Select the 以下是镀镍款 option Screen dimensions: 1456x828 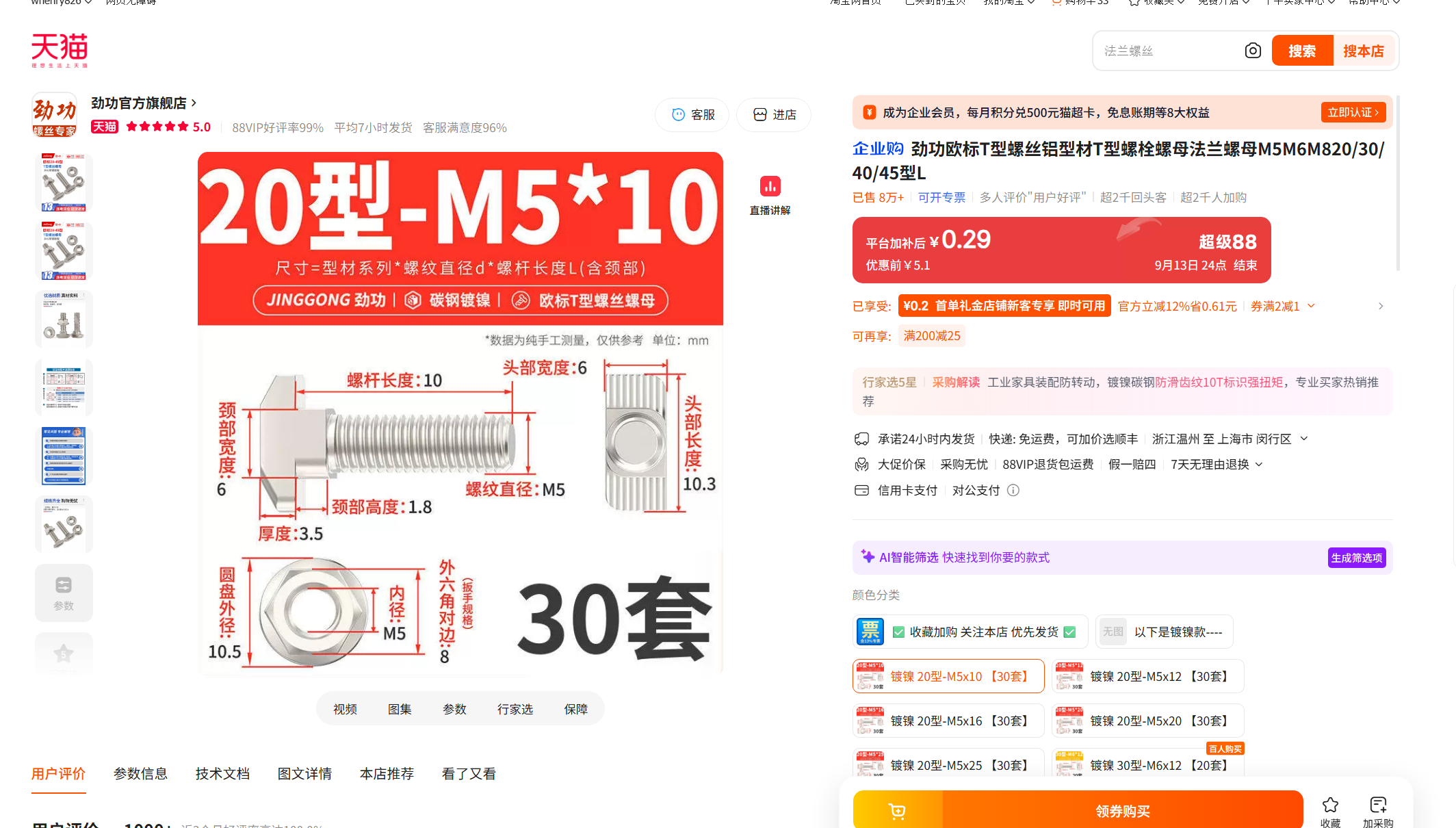pyautogui.click(x=1165, y=632)
